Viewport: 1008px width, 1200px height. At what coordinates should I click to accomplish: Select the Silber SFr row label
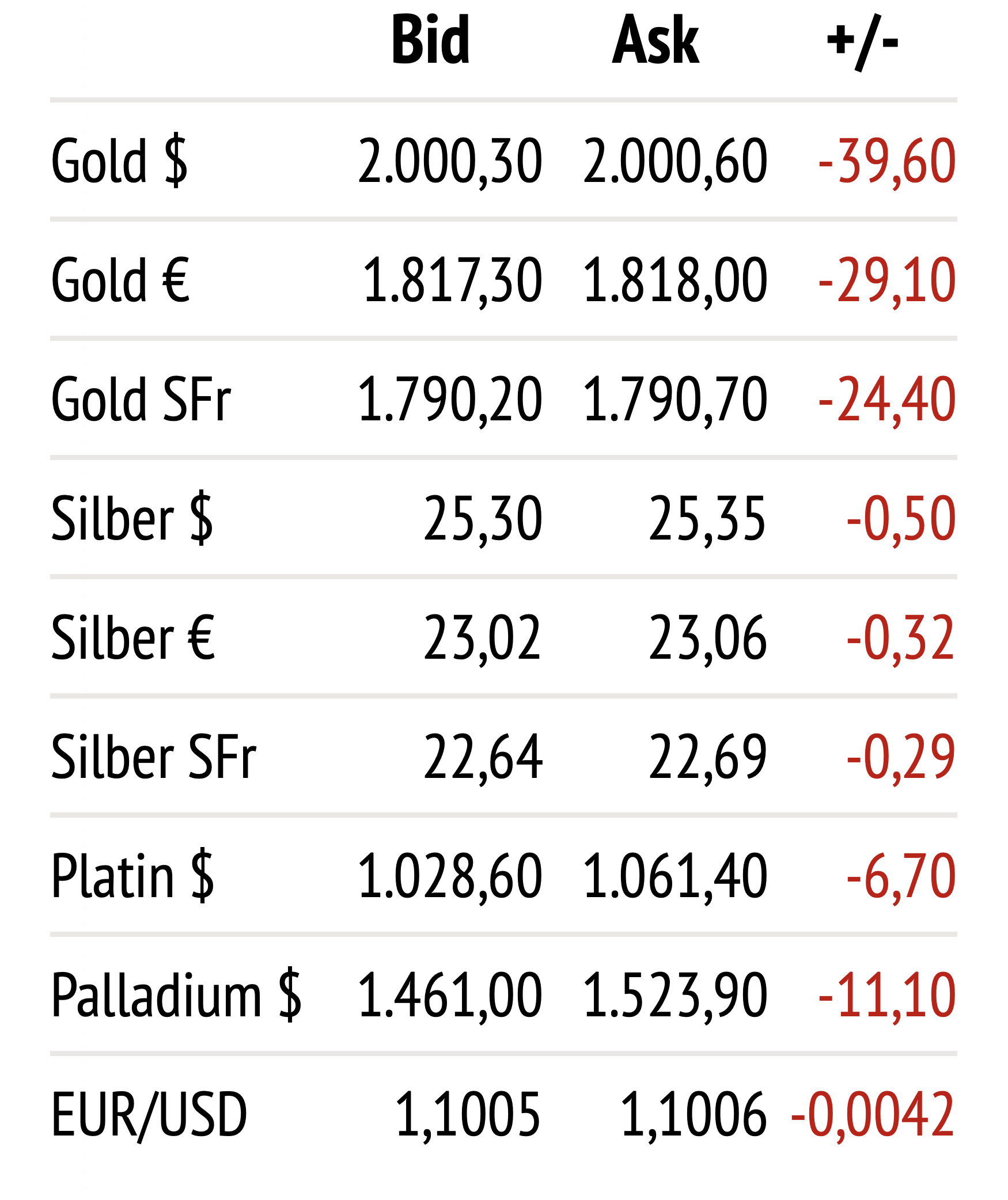[154, 757]
